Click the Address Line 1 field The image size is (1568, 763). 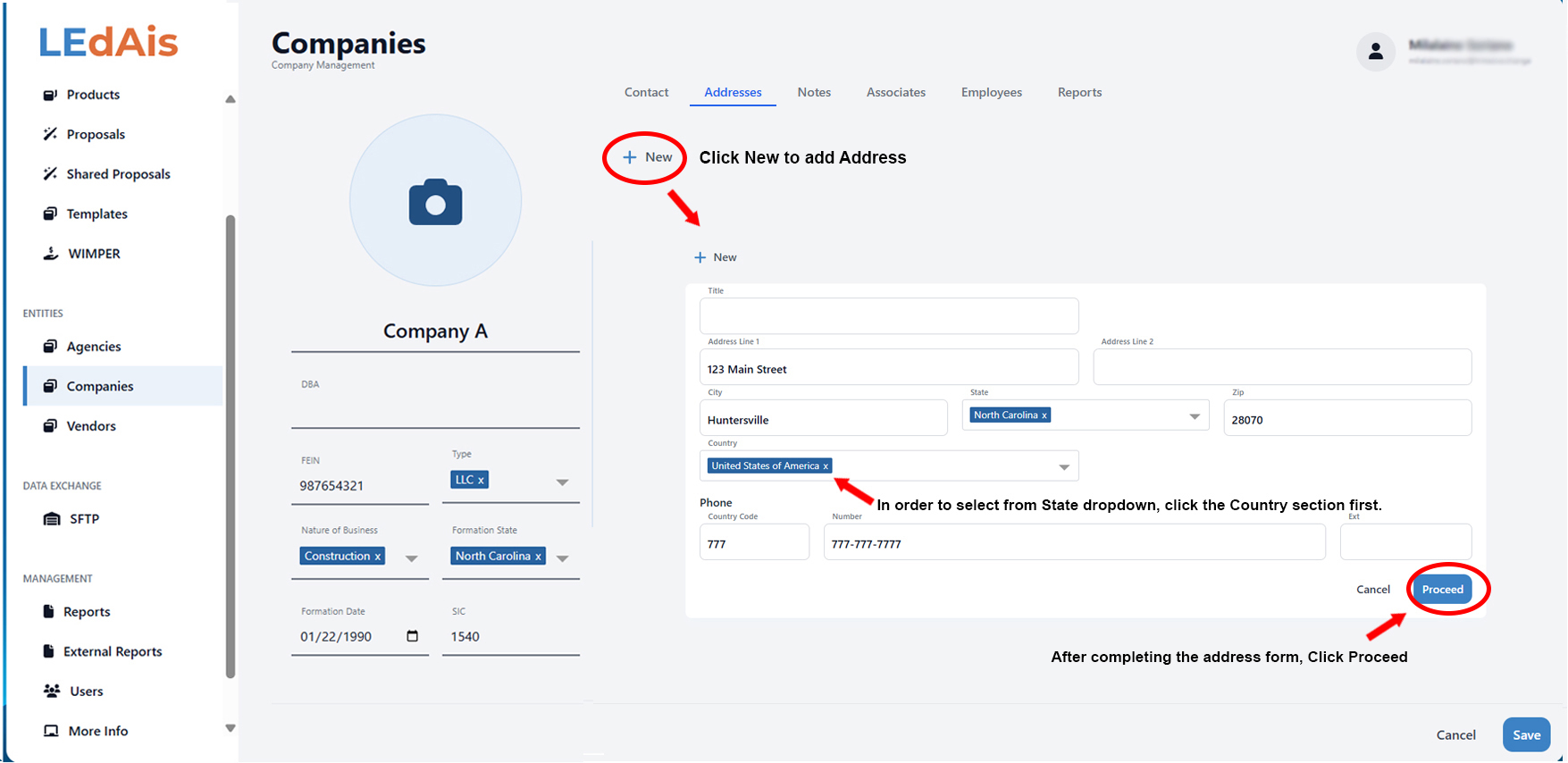click(889, 367)
